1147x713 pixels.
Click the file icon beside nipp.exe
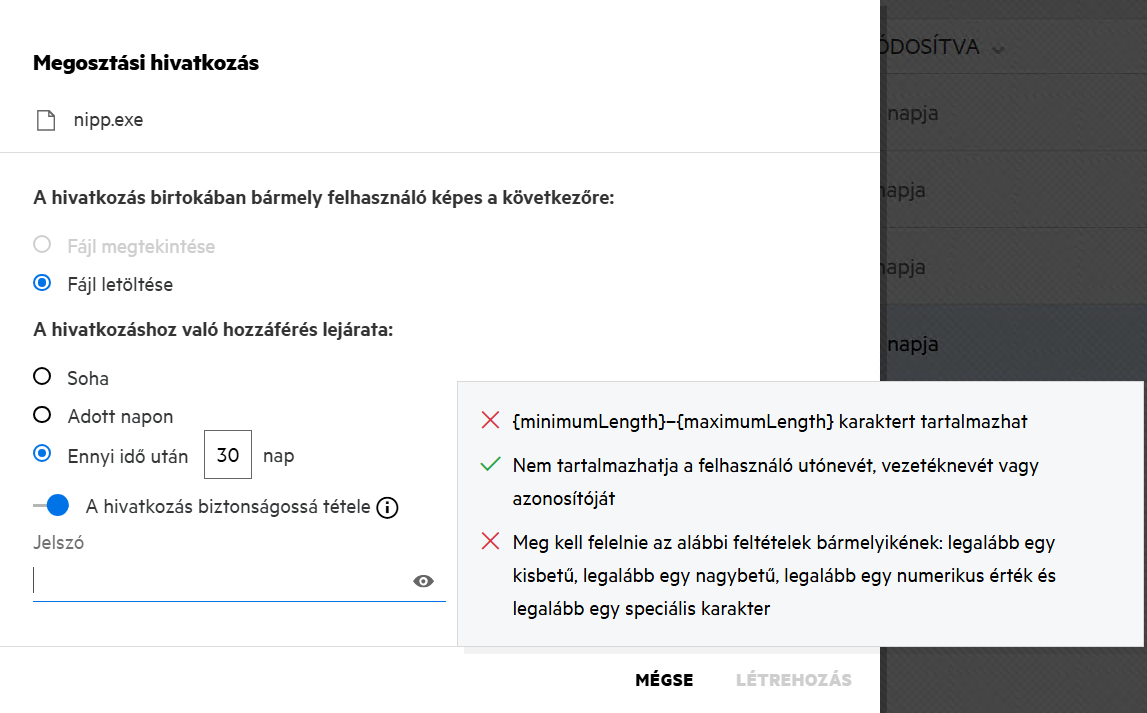click(45, 121)
